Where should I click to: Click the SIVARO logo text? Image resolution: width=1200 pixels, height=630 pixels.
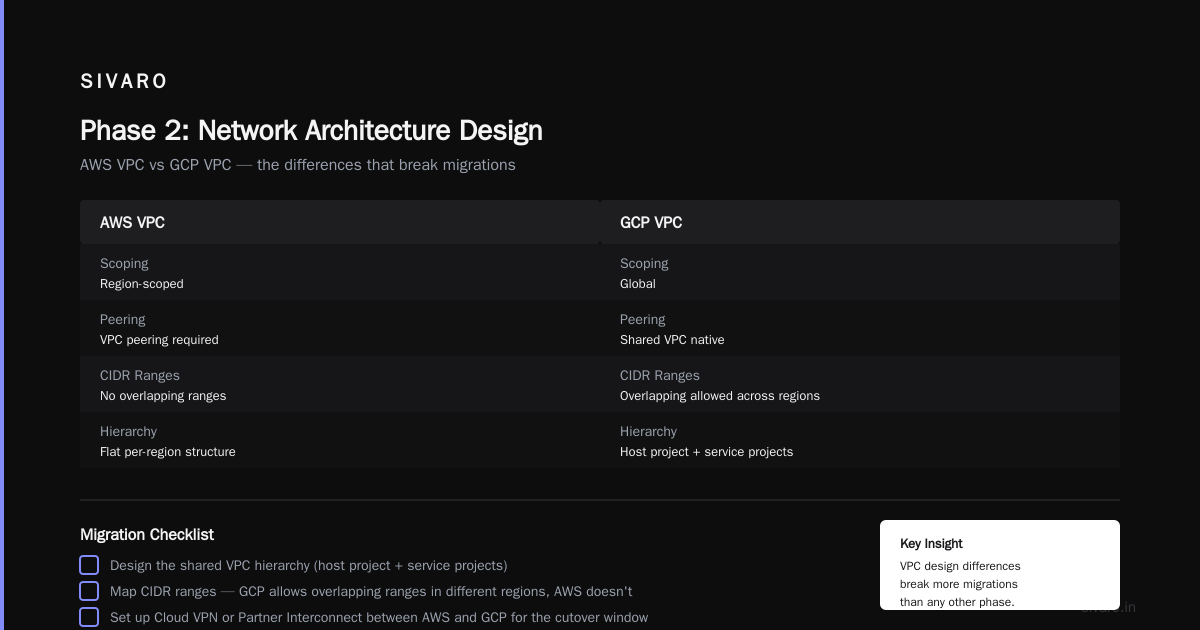coord(124,81)
